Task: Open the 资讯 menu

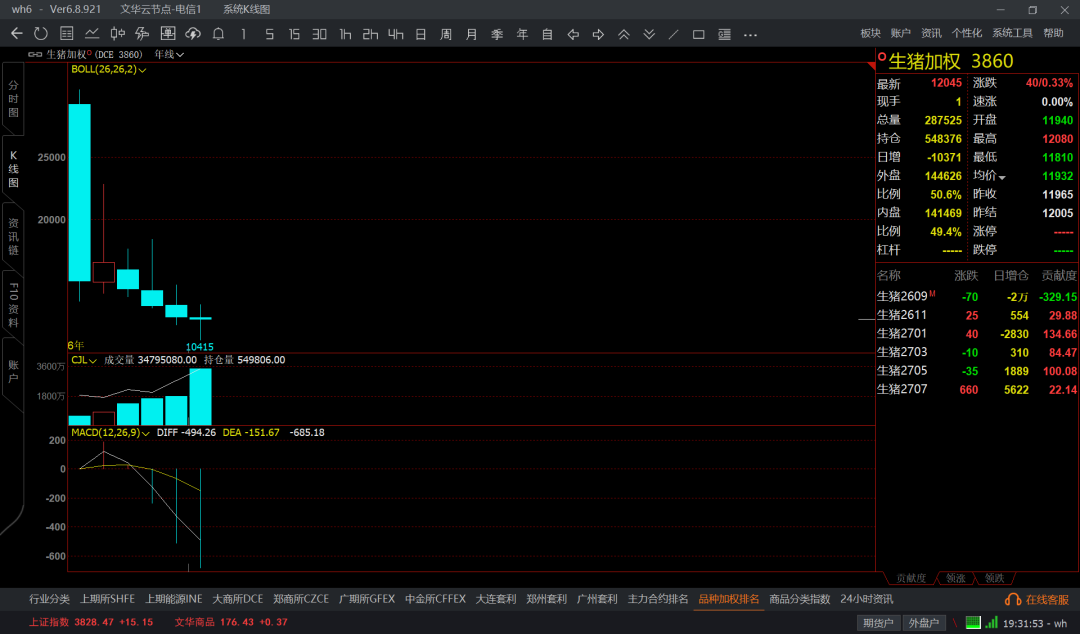Action: pyautogui.click(x=931, y=33)
